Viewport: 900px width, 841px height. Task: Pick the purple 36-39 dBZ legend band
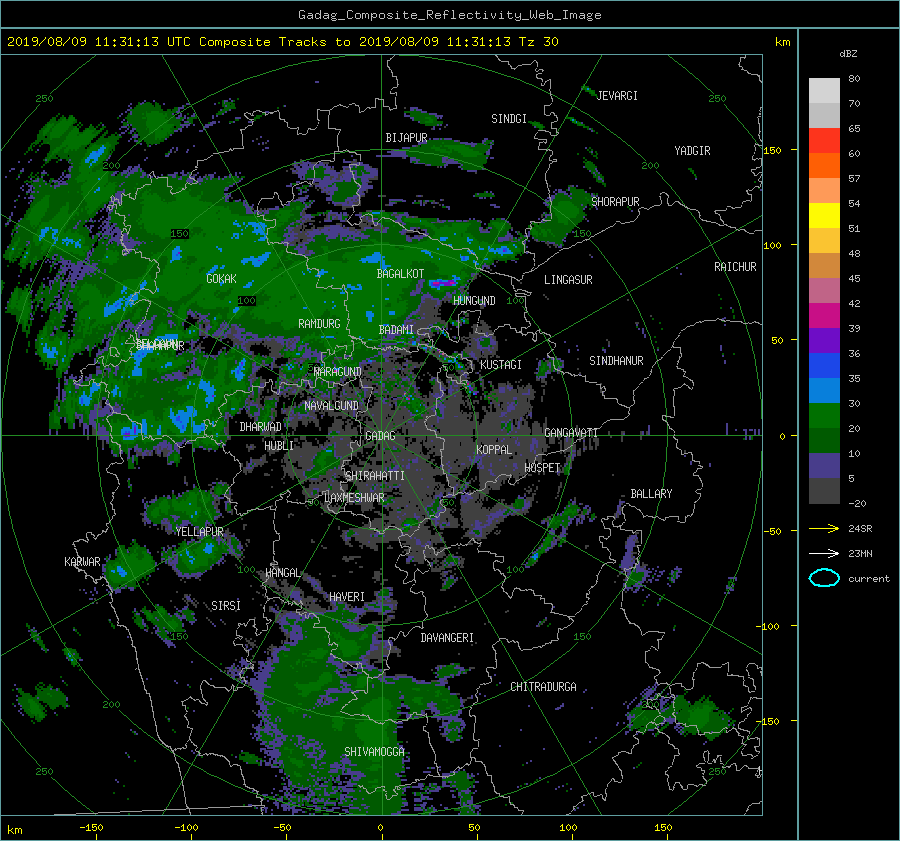click(824, 340)
